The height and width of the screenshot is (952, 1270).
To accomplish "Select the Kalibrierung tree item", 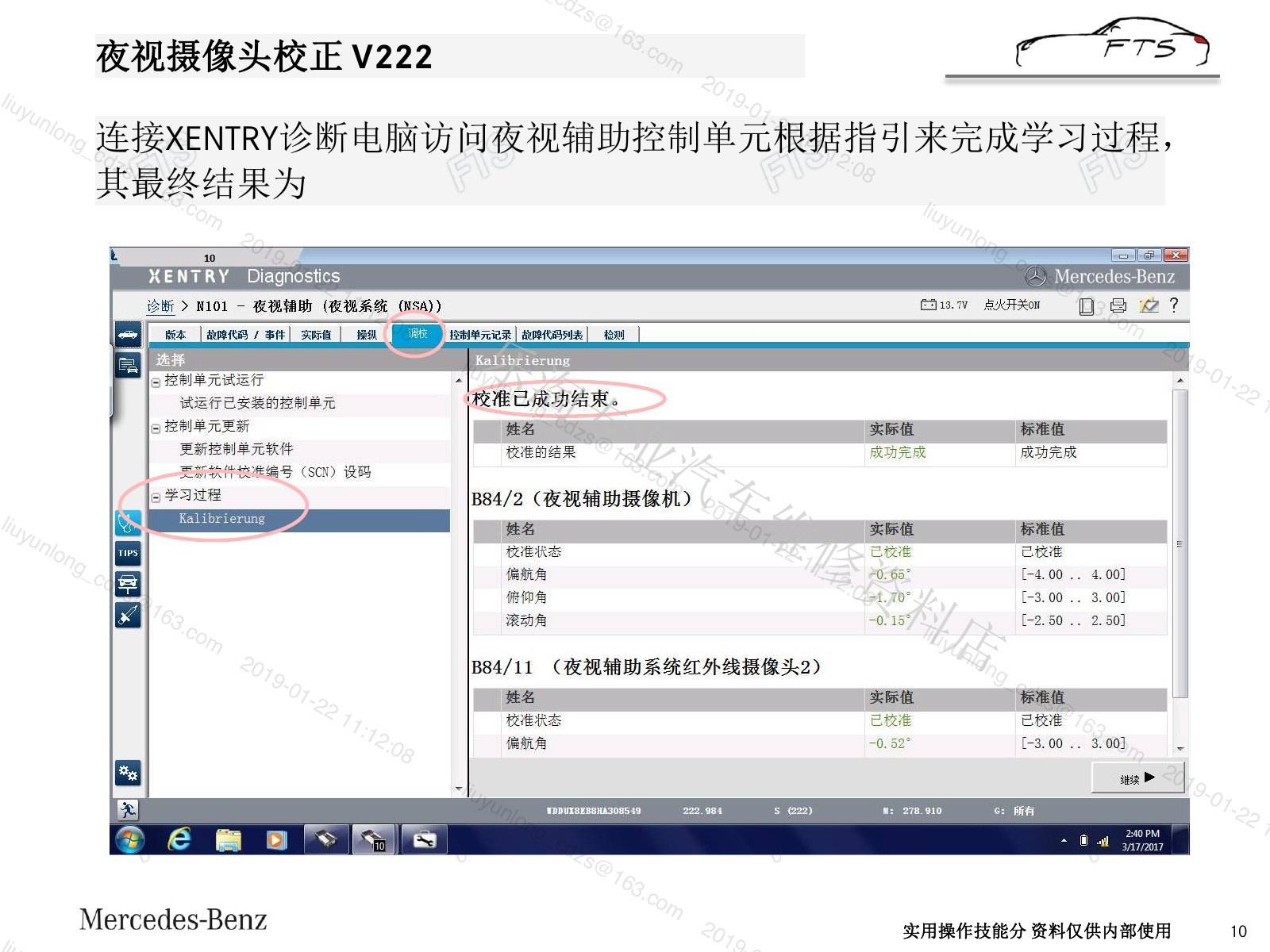I will pyautogui.click(x=300, y=519).
